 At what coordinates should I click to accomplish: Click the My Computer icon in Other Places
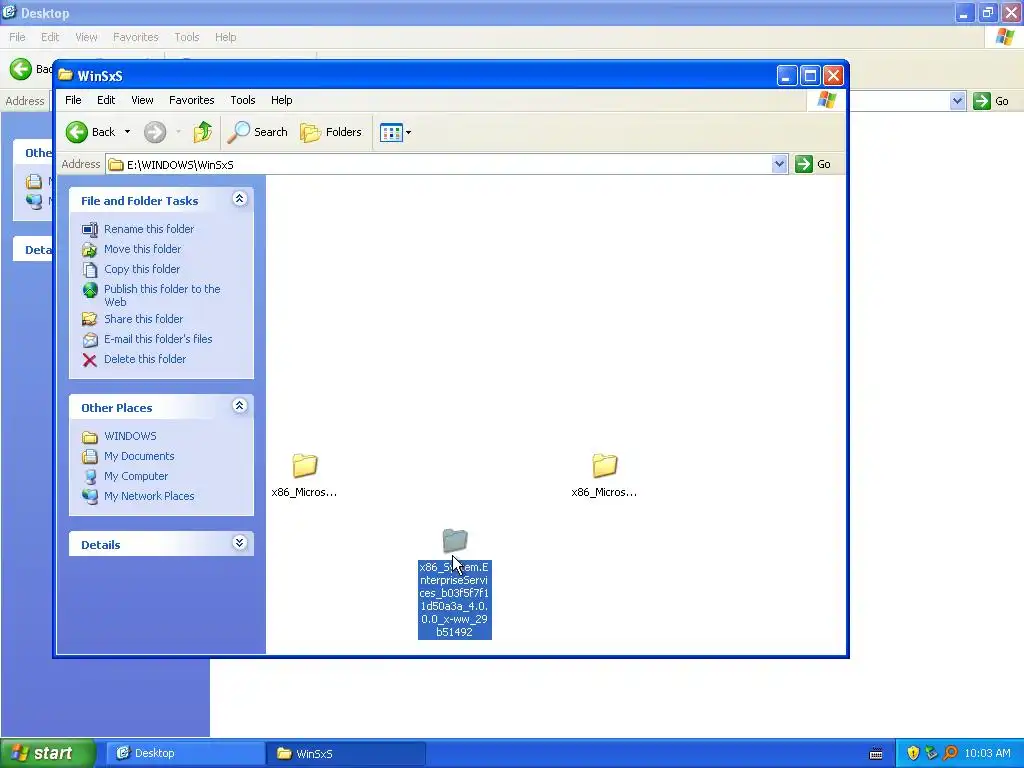point(89,477)
